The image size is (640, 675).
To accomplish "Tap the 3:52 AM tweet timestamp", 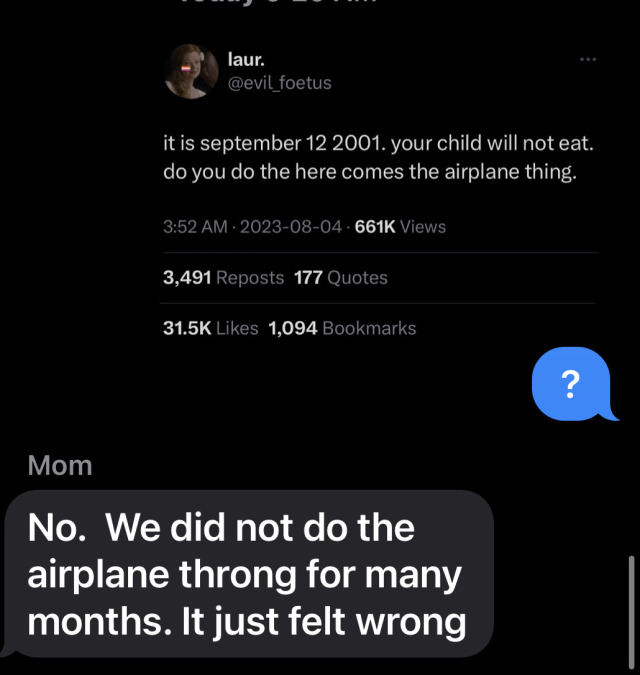I will point(197,227).
